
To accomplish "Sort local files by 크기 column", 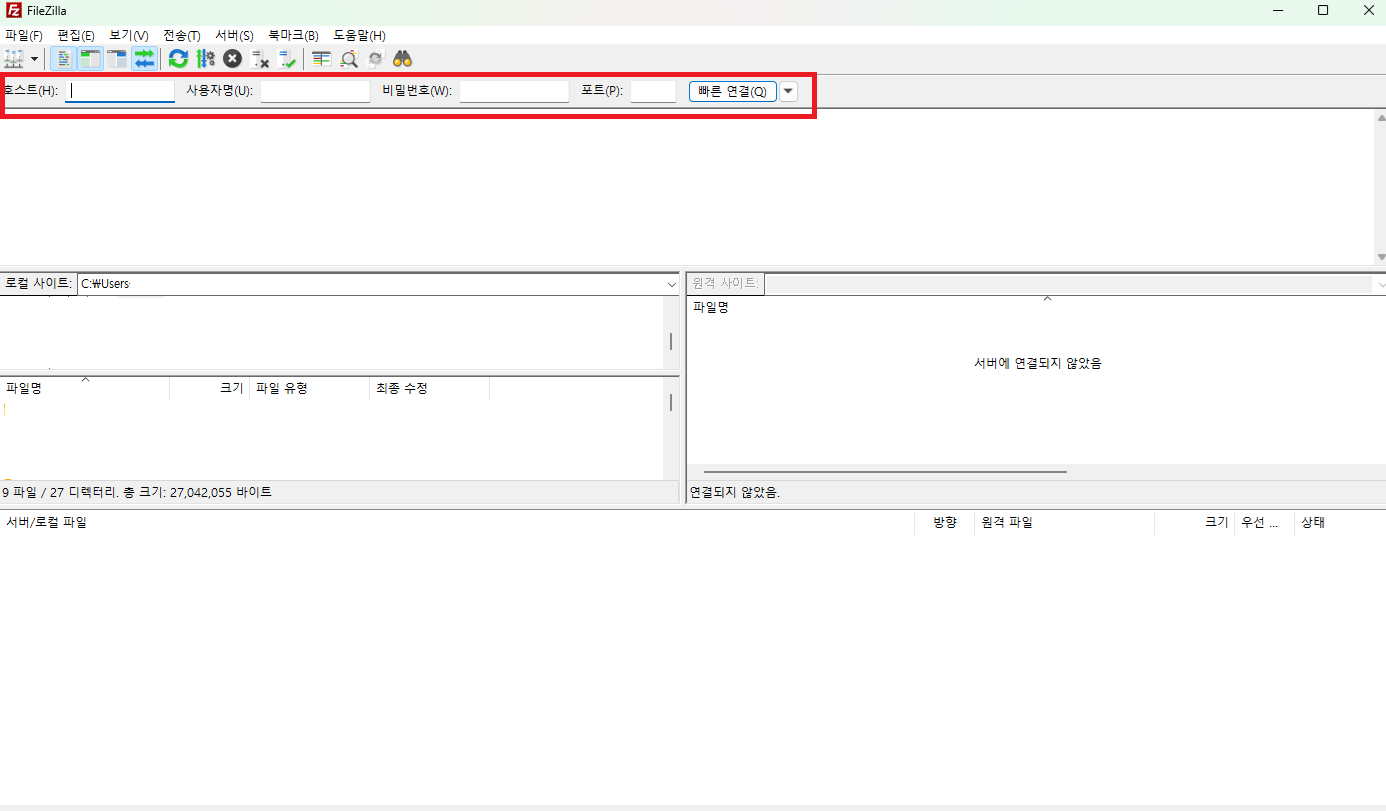I will click(x=210, y=388).
